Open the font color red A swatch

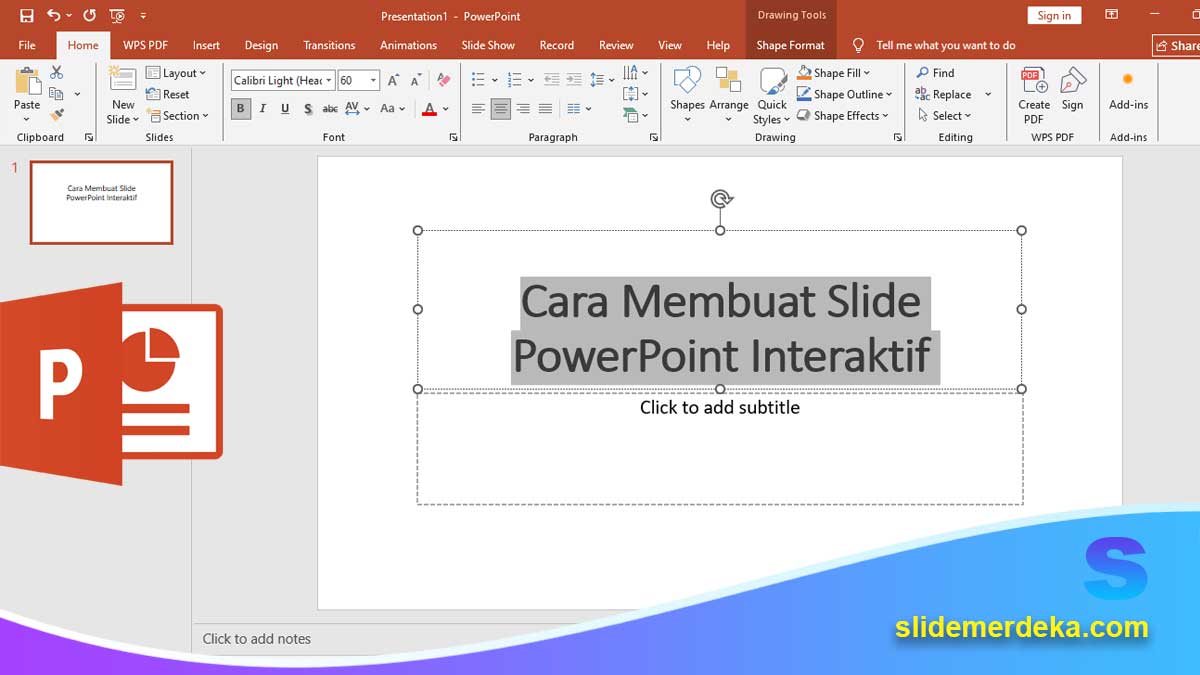click(x=429, y=108)
